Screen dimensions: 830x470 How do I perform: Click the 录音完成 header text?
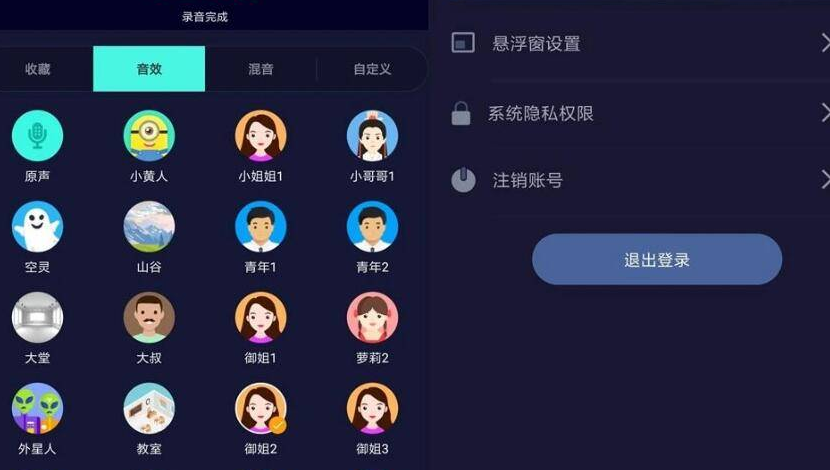205,17
